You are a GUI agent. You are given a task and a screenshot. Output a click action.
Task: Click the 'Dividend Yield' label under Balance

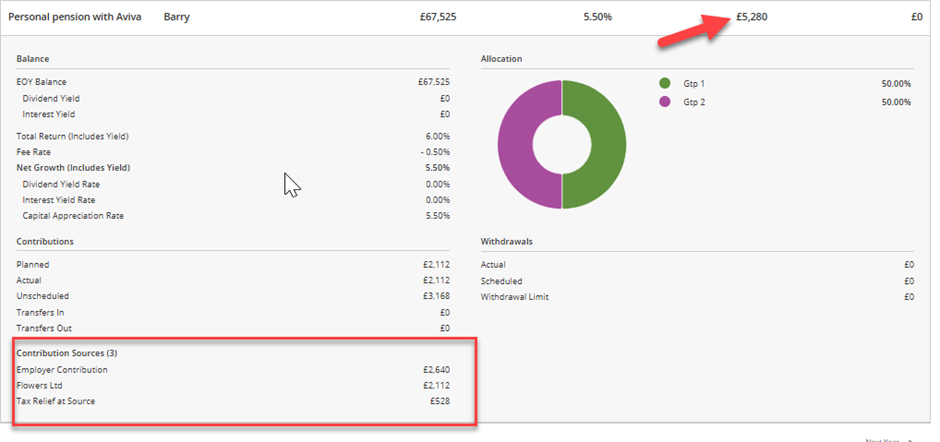(51, 98)
